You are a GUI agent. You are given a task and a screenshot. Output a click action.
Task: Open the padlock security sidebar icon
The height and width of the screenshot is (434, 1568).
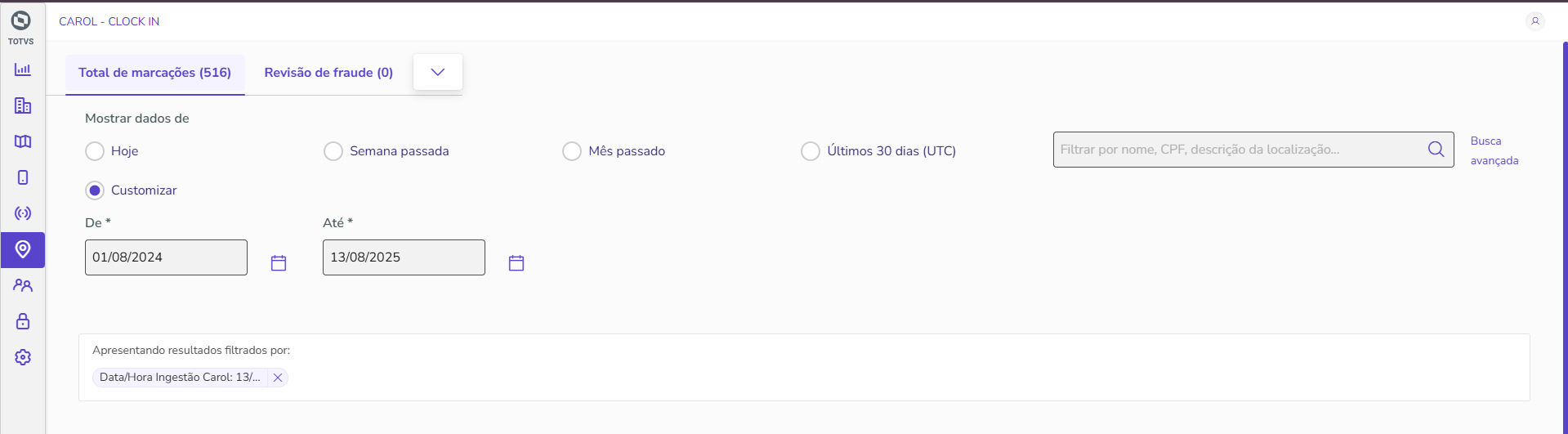(x=23, y=321)
